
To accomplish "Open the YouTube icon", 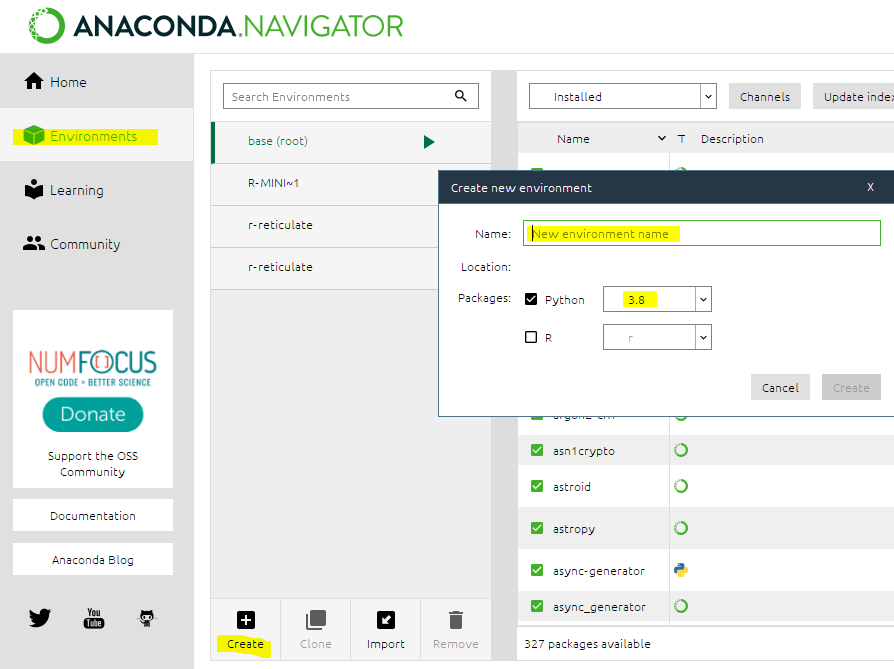I will [94, 618].
